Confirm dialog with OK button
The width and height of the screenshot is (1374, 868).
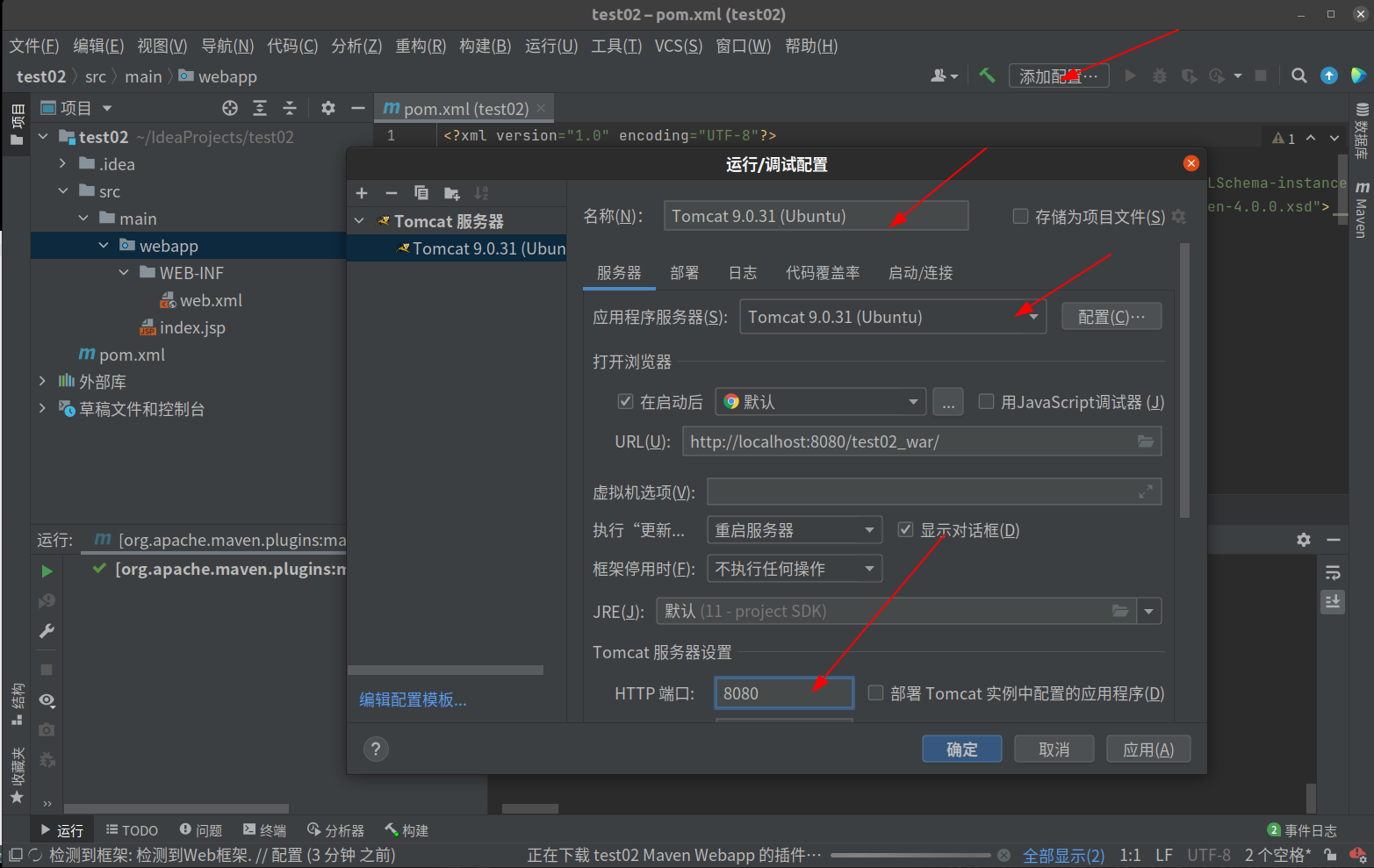[962, 750]
